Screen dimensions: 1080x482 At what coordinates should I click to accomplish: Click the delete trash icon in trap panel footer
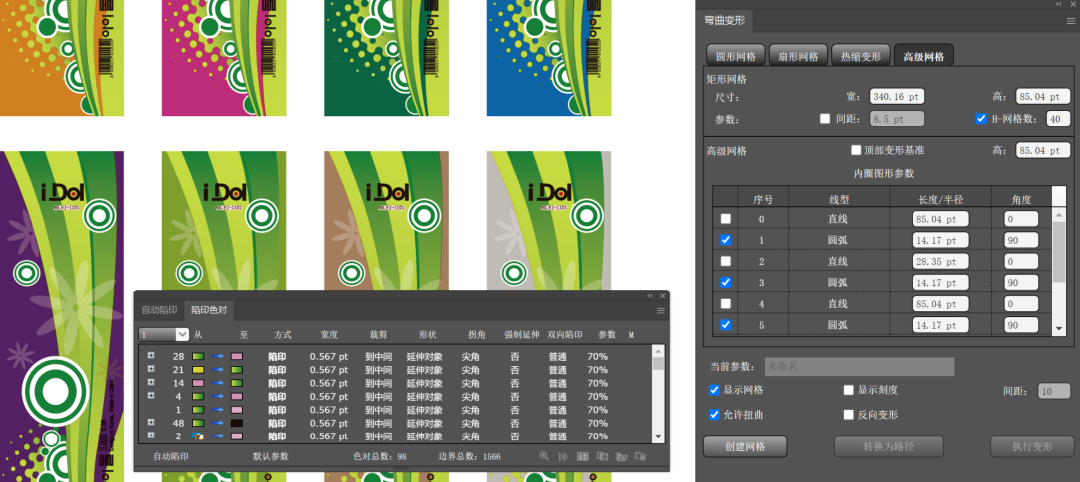(640, 456)
